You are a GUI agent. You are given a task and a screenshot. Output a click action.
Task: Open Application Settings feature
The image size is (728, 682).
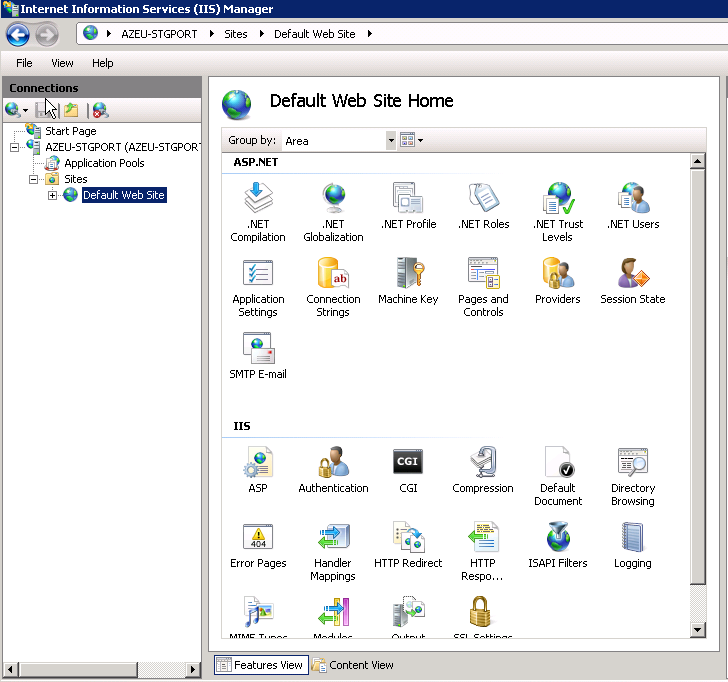[x=258, y=287]
